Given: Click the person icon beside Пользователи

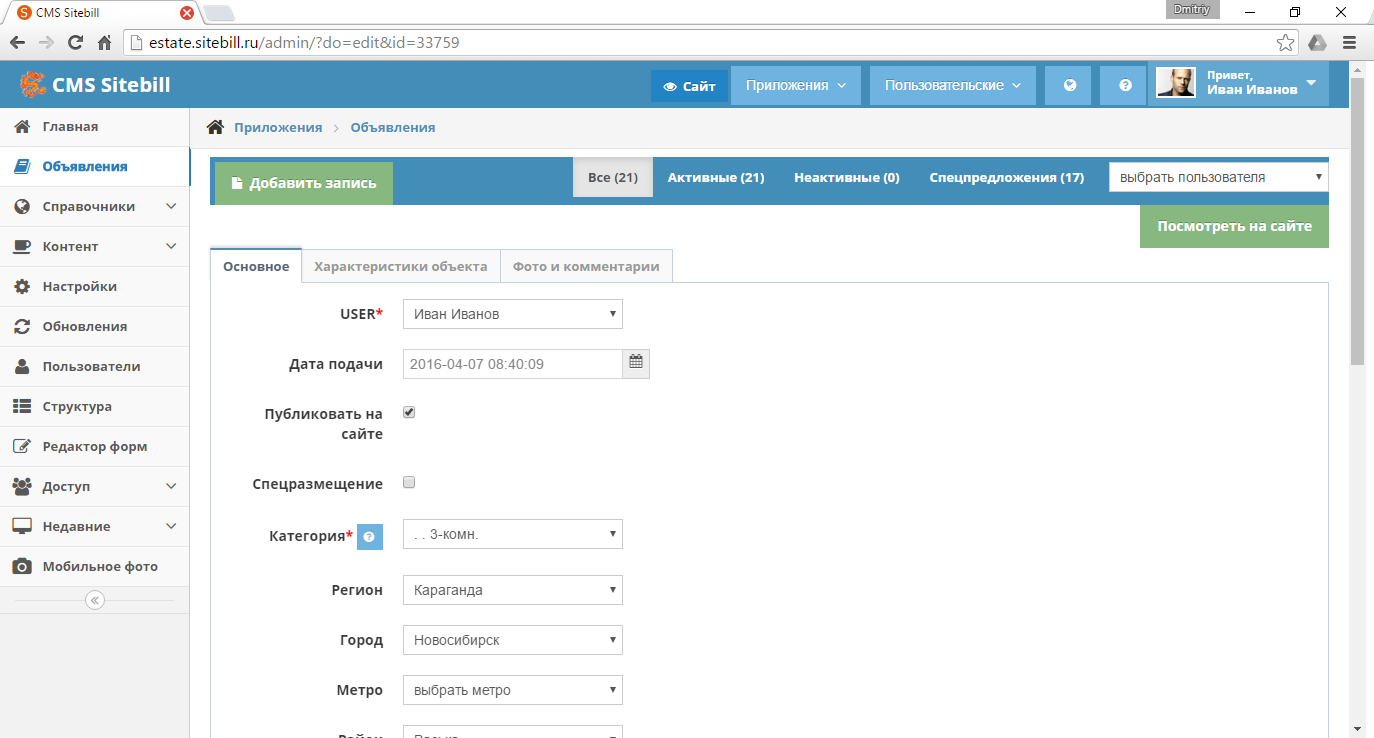Looking at the screenshot, I should 22,367.
